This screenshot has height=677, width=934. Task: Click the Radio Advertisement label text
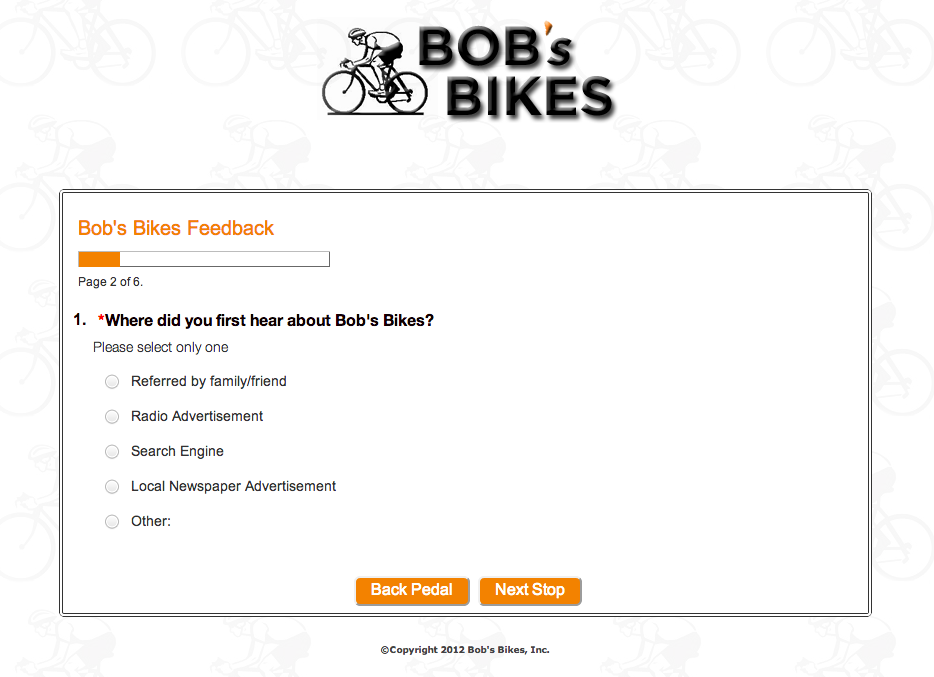point(197,416)
